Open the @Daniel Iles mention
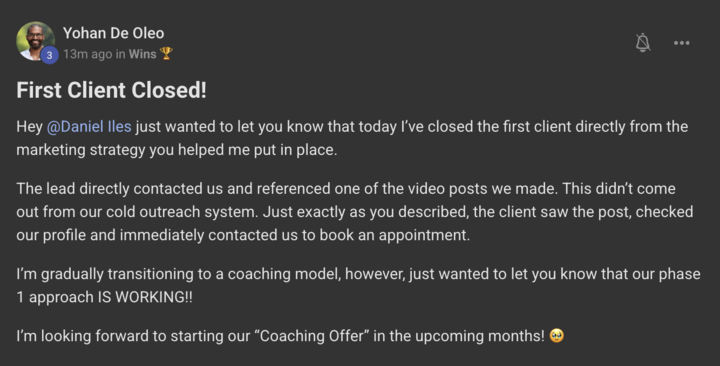The width and height of the screenshot is (720, 366). (89, 126)
